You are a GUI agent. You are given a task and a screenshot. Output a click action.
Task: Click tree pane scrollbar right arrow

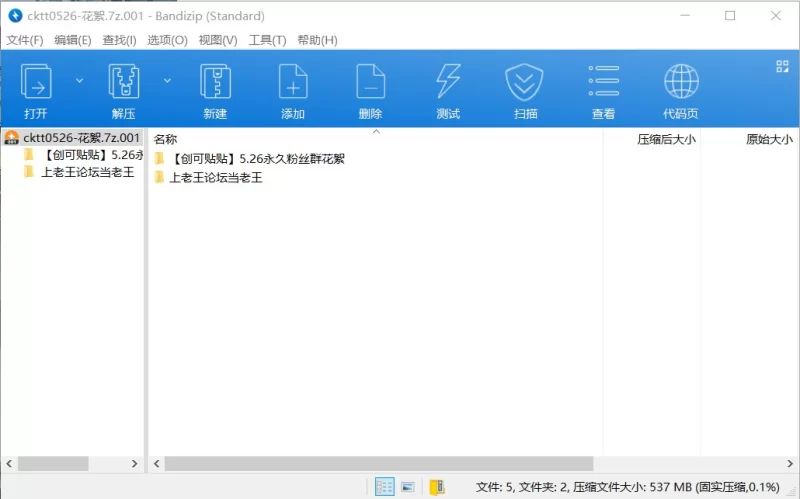[135, 464]
